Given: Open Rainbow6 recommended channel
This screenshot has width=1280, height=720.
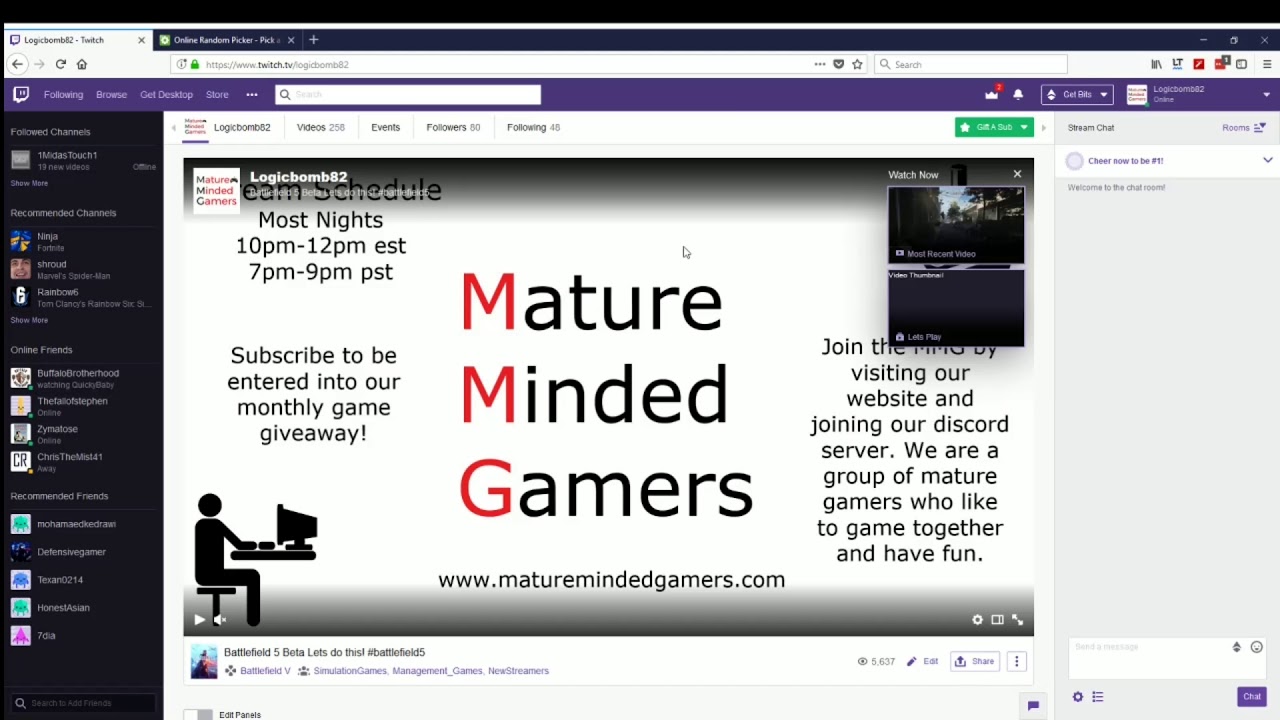Looking at the screenshot, I should tap(82, 297).
